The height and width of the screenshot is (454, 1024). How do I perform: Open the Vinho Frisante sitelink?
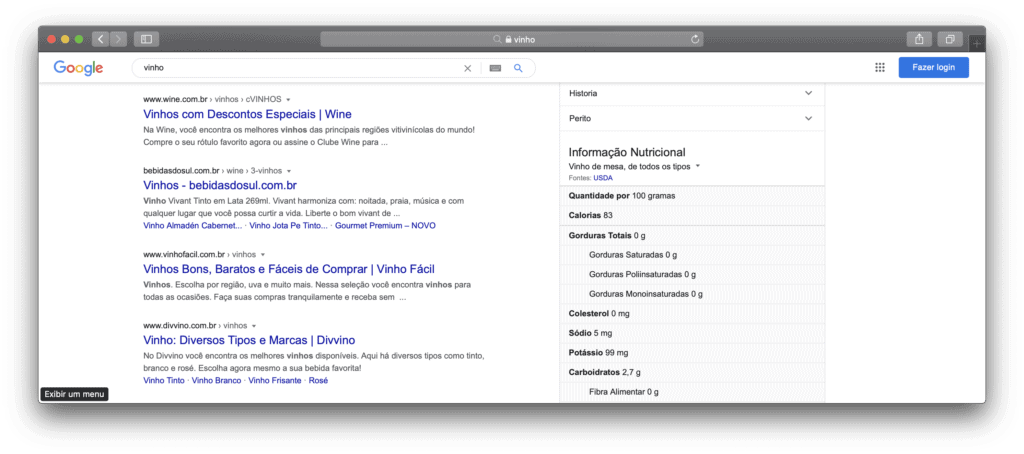pos(275,380)
